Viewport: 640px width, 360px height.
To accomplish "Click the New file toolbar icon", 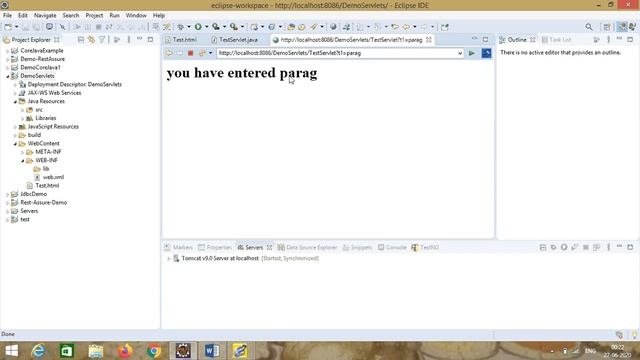I will (x=8, y=27).
